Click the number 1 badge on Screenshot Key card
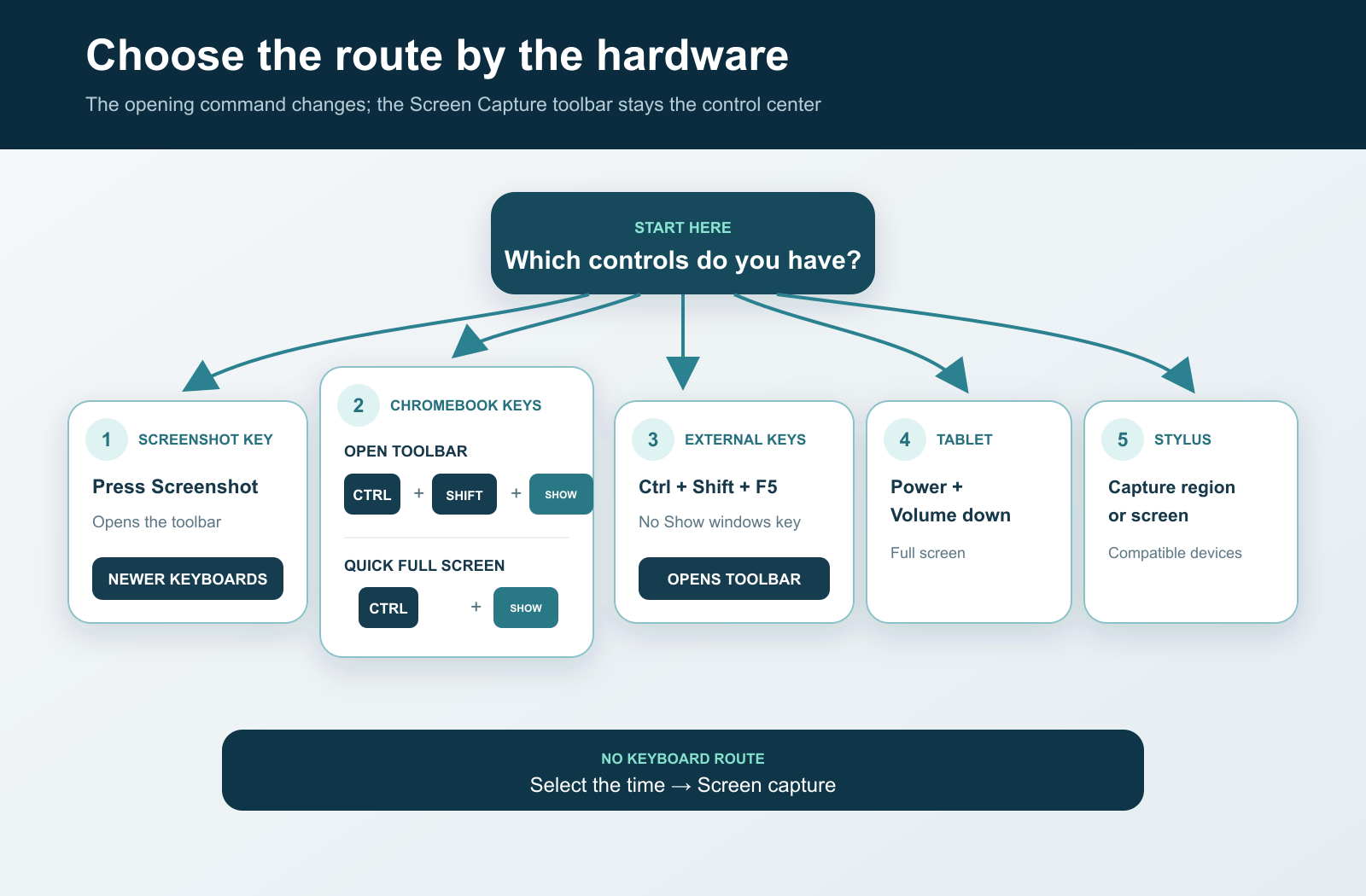Image resolution: width=1366 pixels, height=896 pixels. (x=107, y=439)
